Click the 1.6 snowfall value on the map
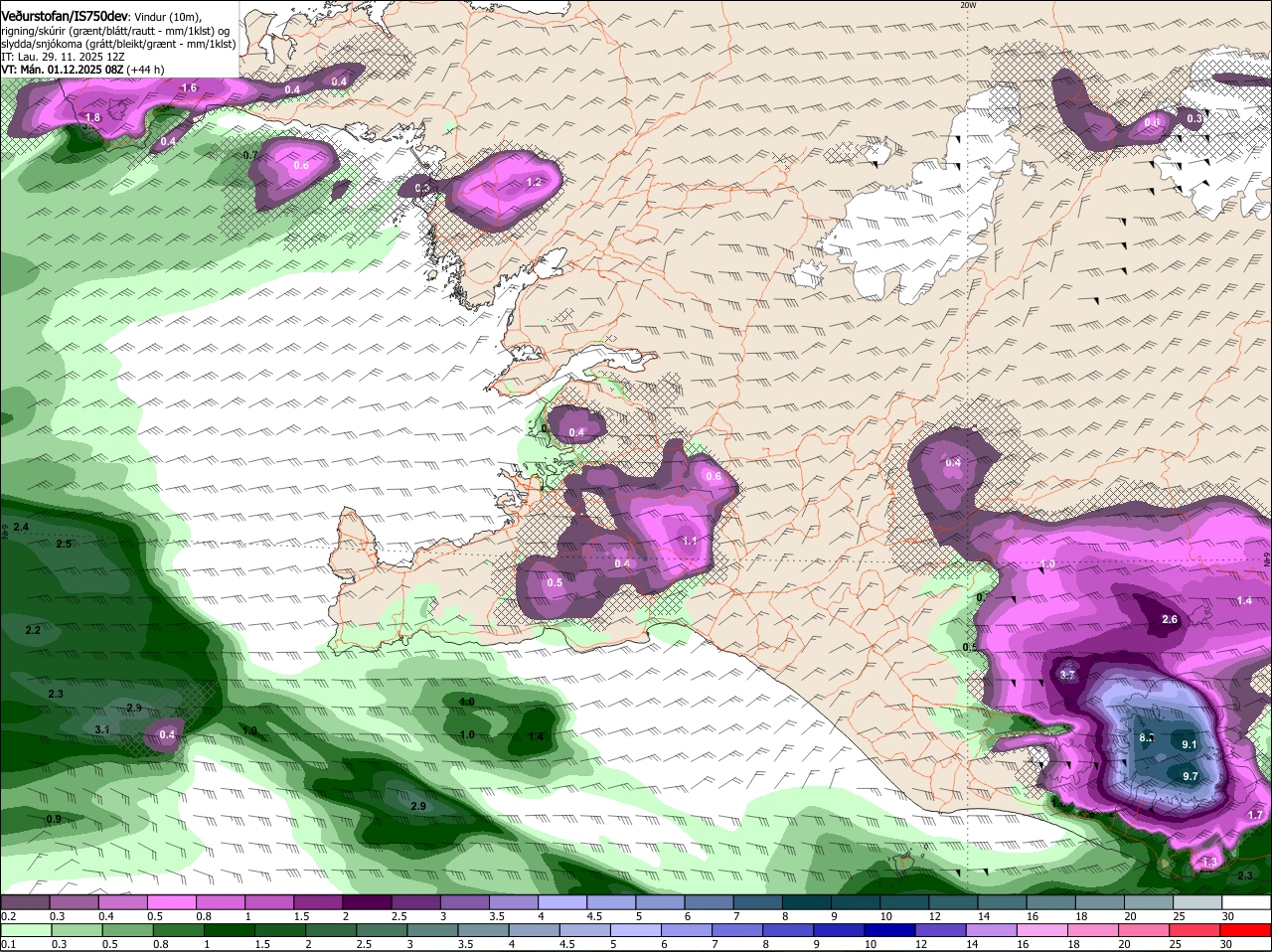The width and height of the screenshot is (1272, 952). [190, 88]
